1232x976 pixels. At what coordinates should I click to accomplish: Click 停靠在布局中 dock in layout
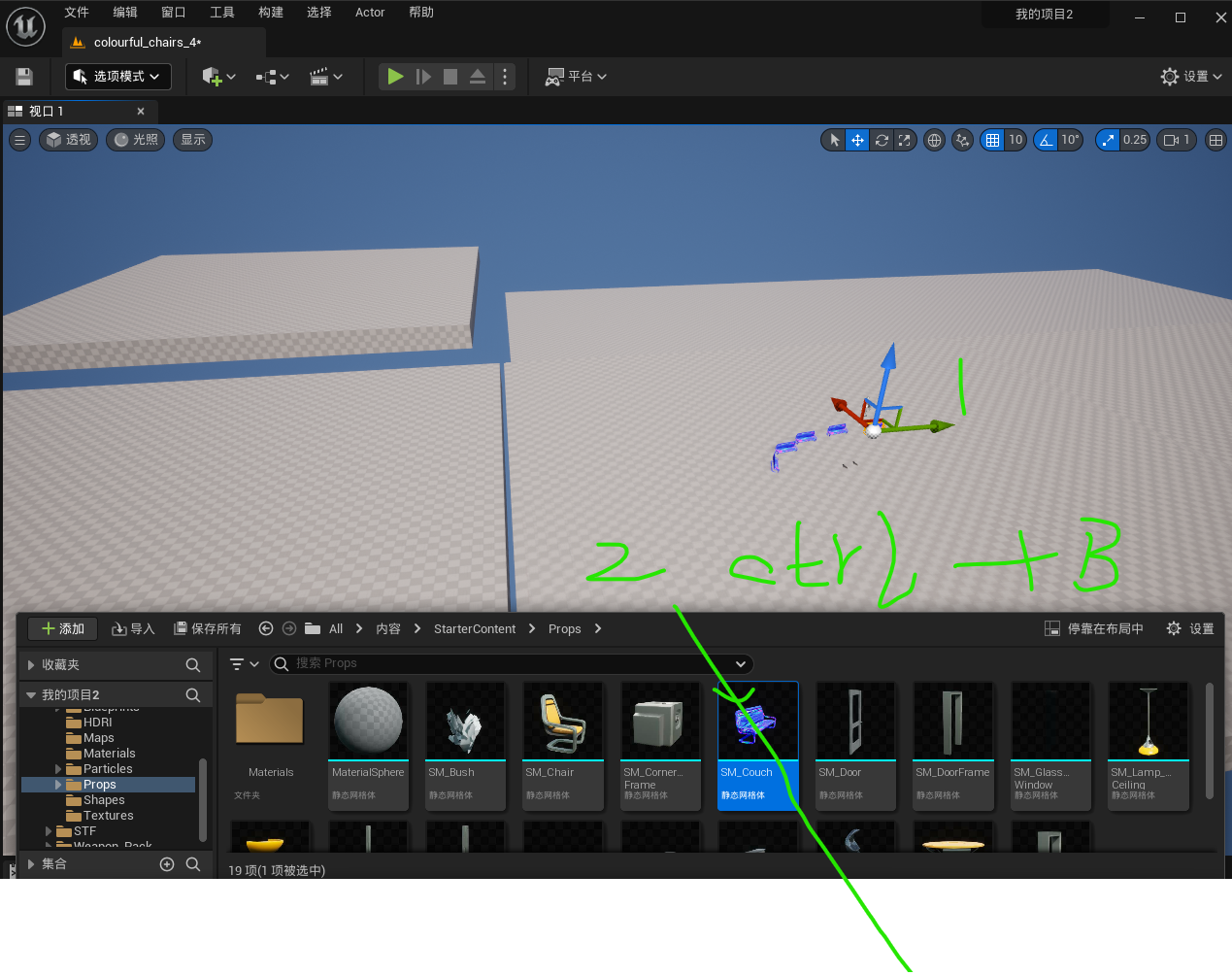[1094, 628]
